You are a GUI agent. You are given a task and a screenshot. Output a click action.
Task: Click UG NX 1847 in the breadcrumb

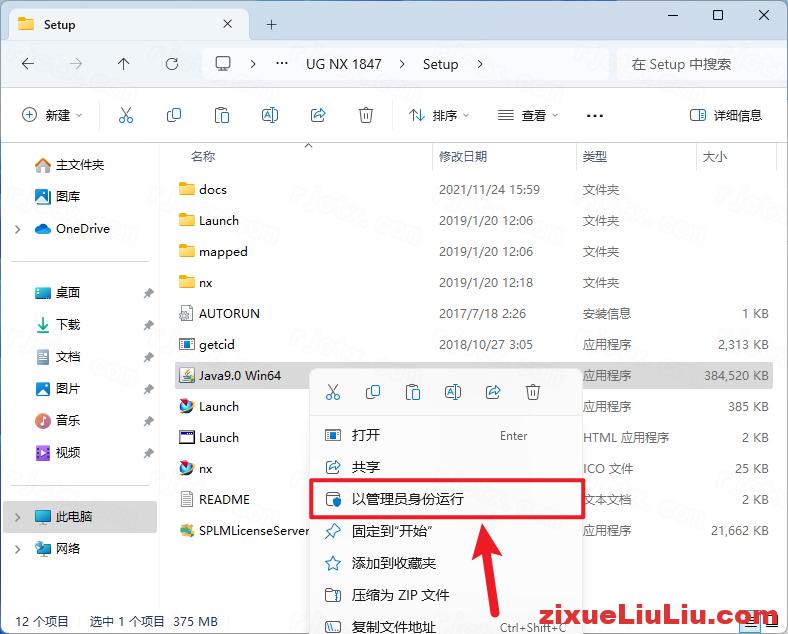(344, 64)
